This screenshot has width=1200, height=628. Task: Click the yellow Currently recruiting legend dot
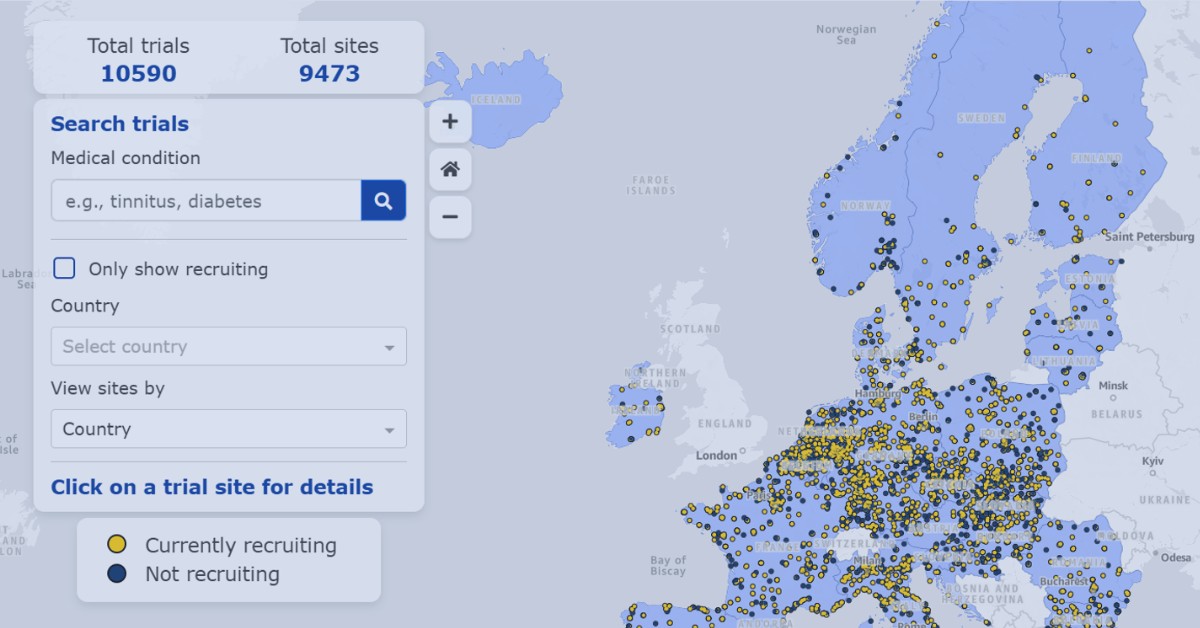tap(117, 545)
